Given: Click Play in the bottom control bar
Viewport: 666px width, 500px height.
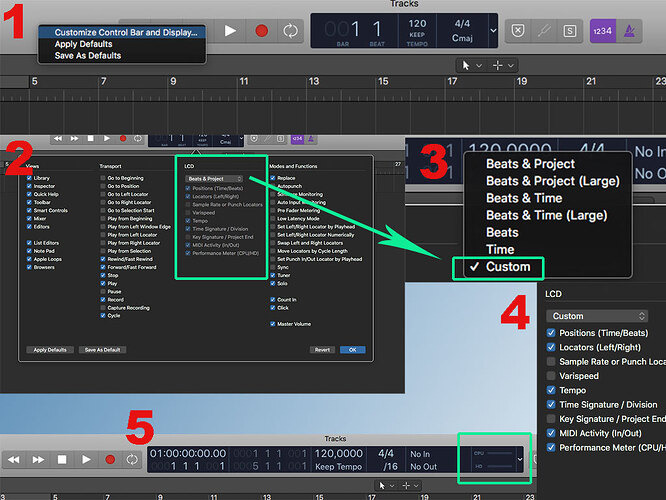Looking at the screenshot, I should [x=86, y=459].
